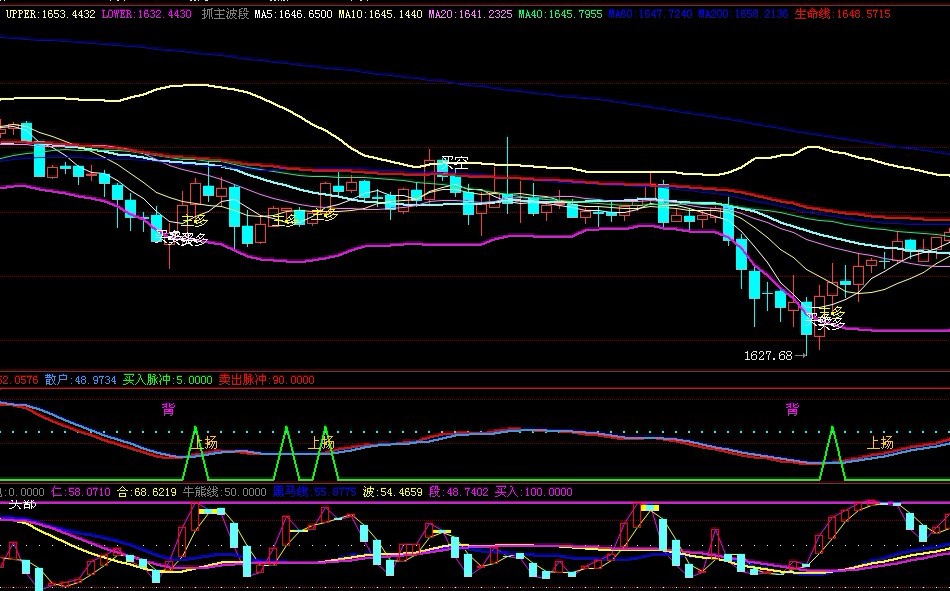Click the 1627.68 low price label

click(x=768, y=356)
